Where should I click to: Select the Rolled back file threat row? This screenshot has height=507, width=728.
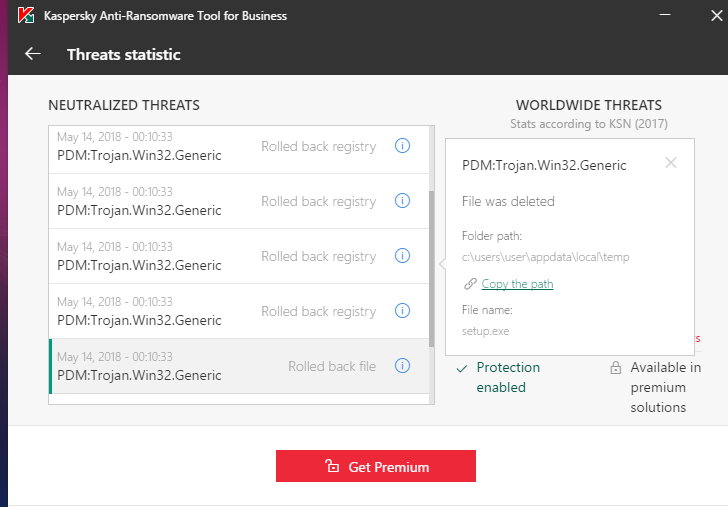(239, 366)
